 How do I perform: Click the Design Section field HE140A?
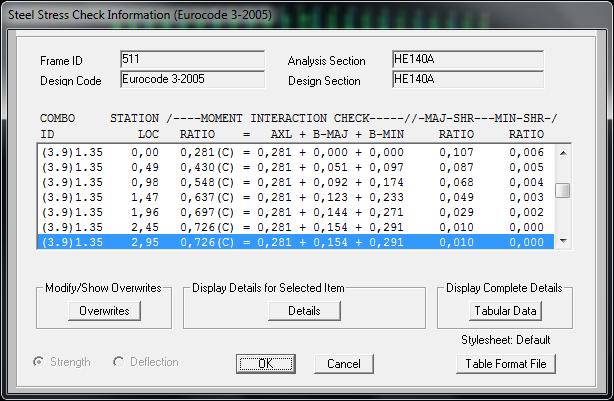pos(468,79)
